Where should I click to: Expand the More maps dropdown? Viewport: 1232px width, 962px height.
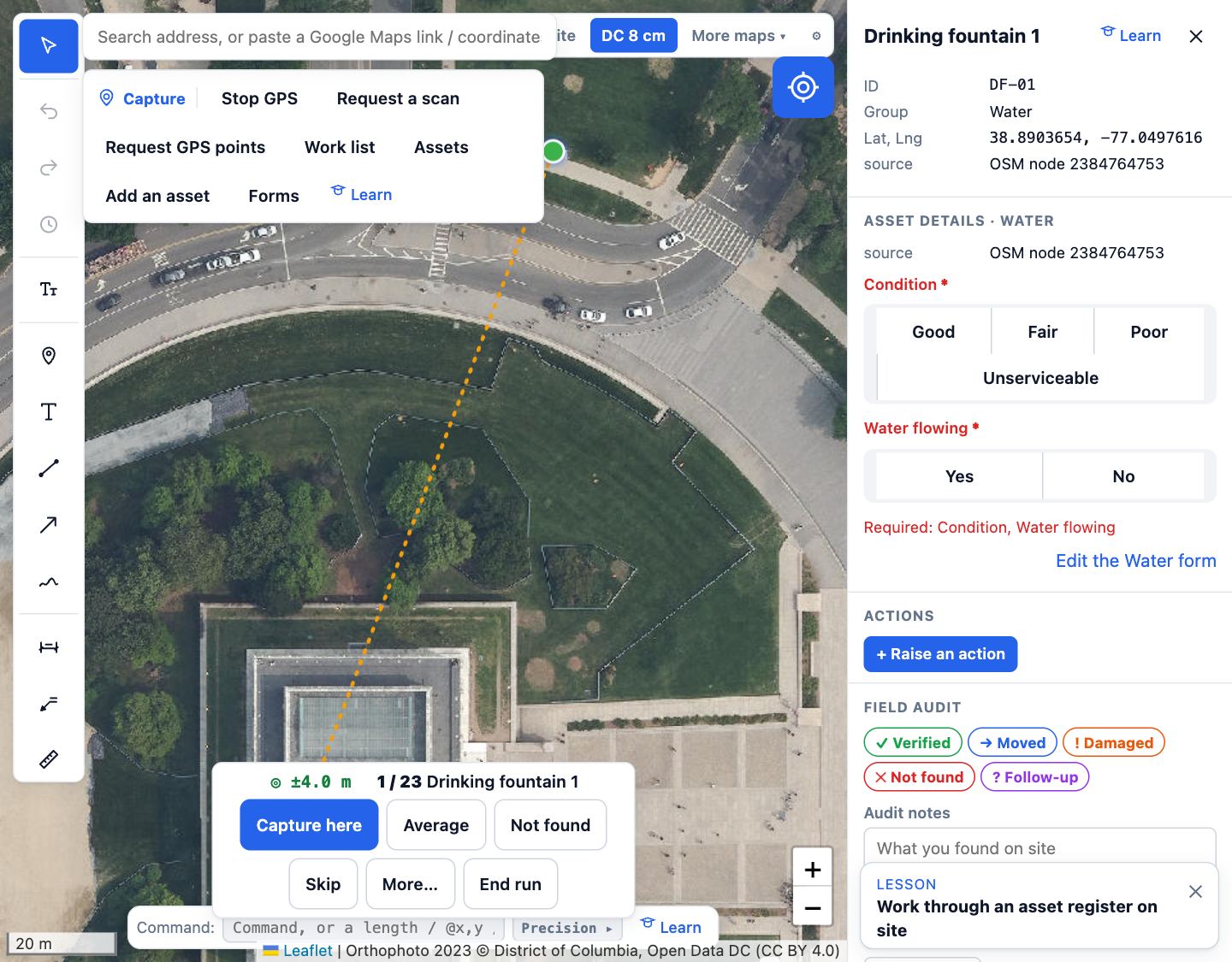tap(738, 36)
